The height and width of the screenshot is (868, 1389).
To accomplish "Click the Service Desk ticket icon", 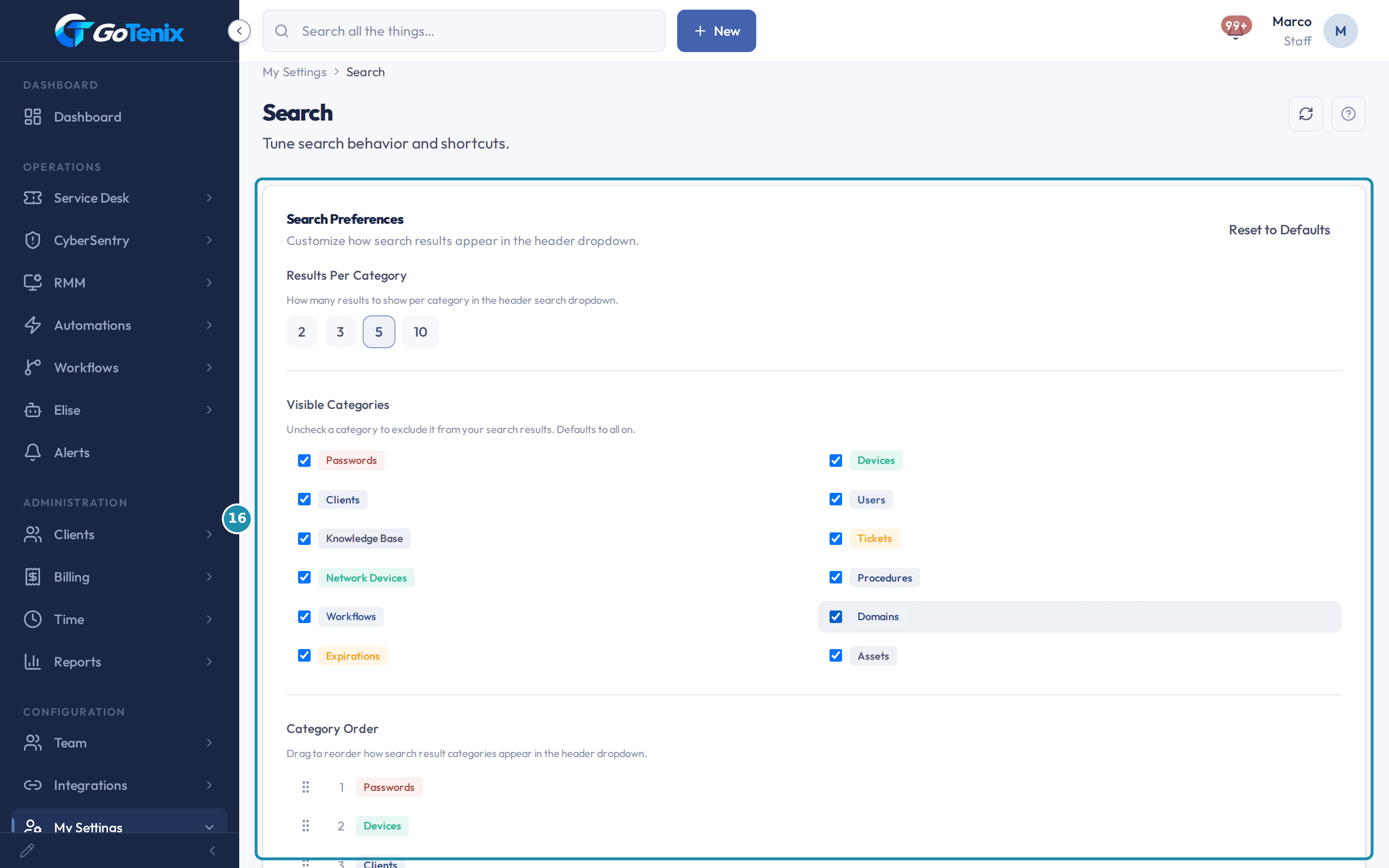I will tap(33, 198).
